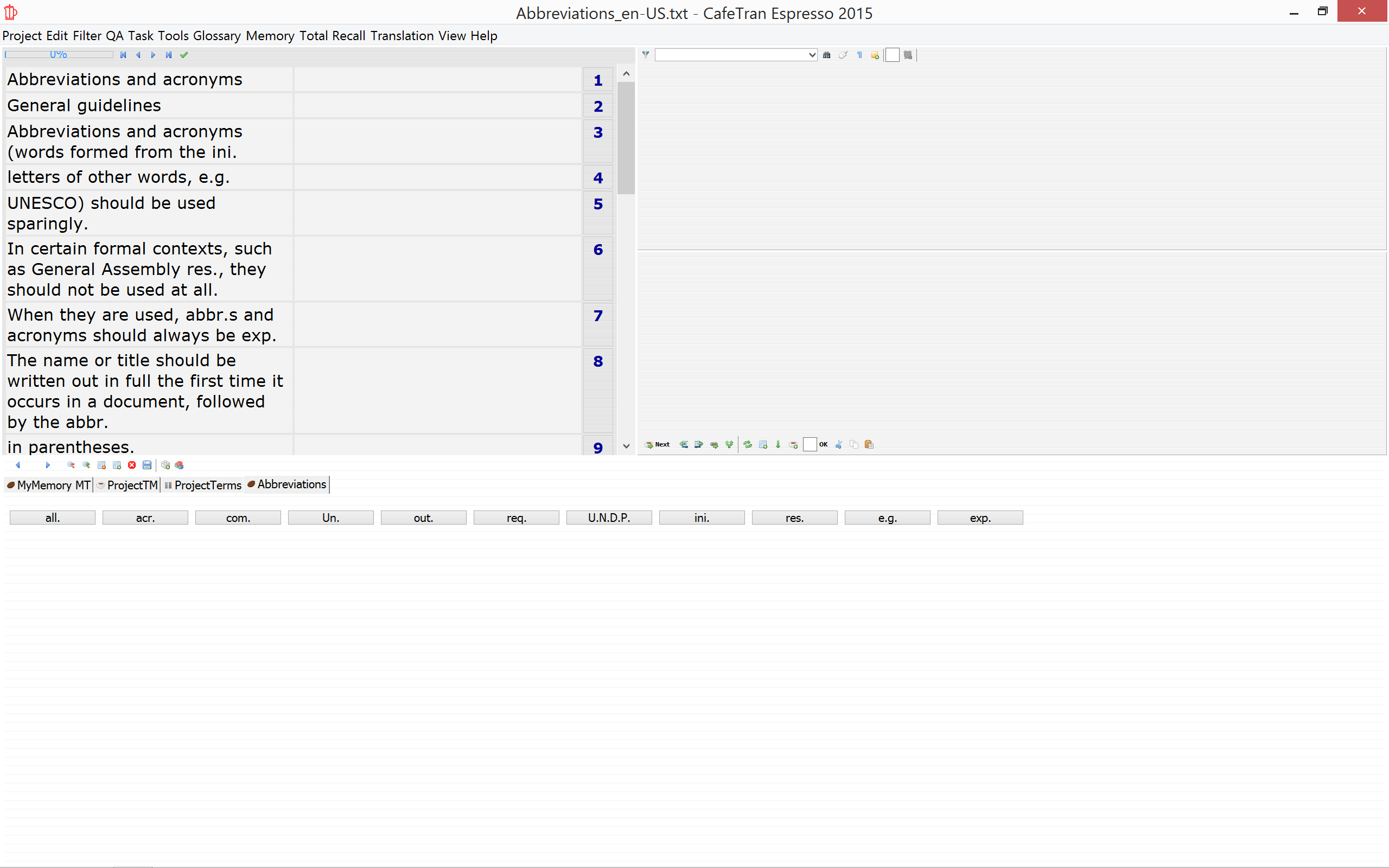Screen dimensions: 1389x868
Task: Tick the checkbox next to OK
Action: (810, 444)
